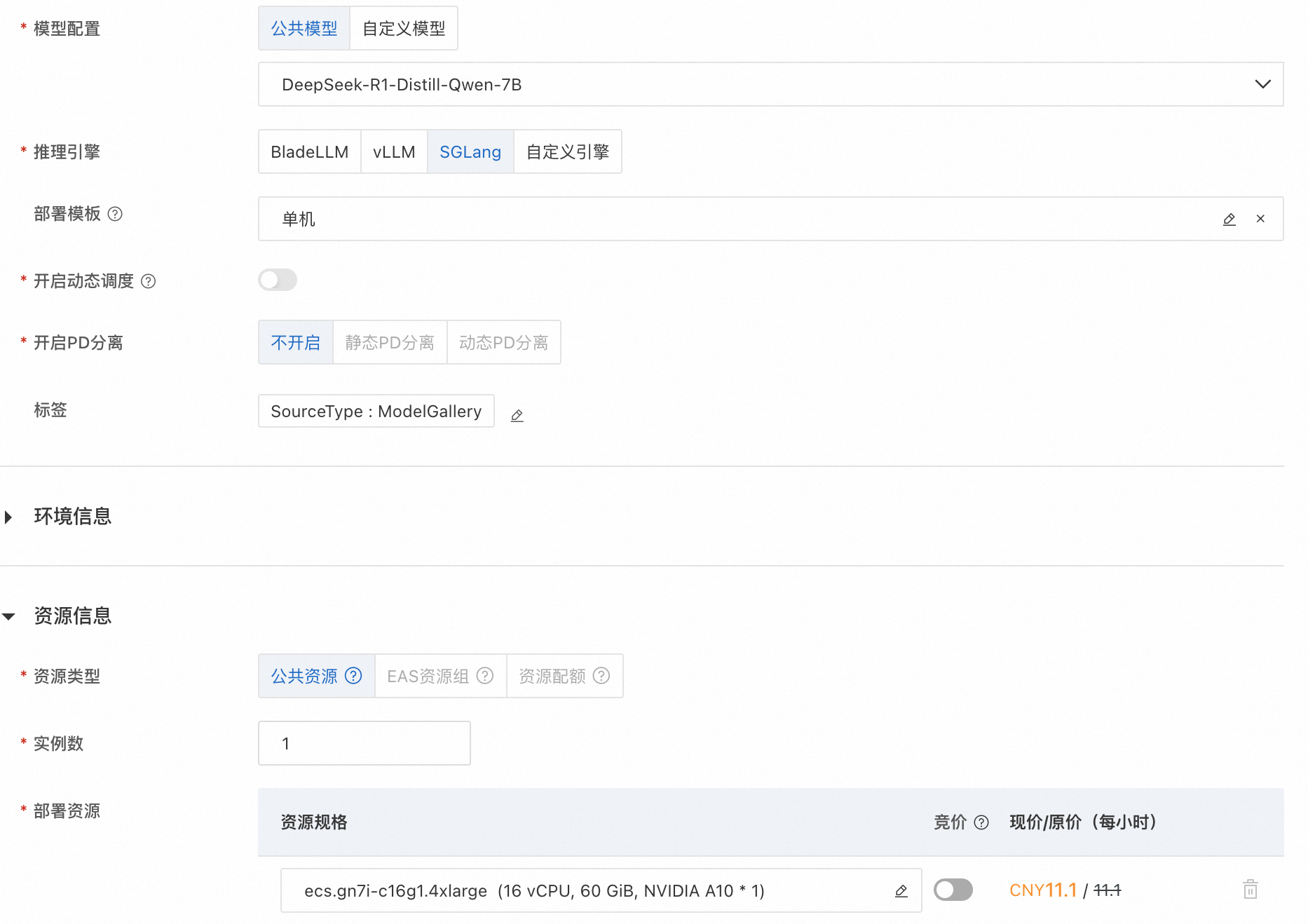
Task: Delete the ecs.gn7i resource row with trash icon
Action: [x=1251, y=890]
